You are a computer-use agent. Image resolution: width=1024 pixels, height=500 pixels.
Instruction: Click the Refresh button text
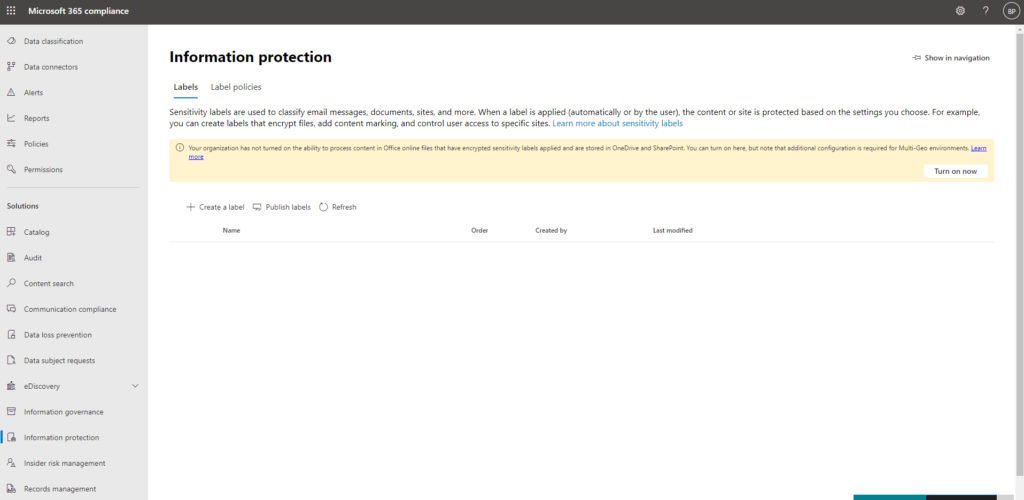click(x=344, y=207)
